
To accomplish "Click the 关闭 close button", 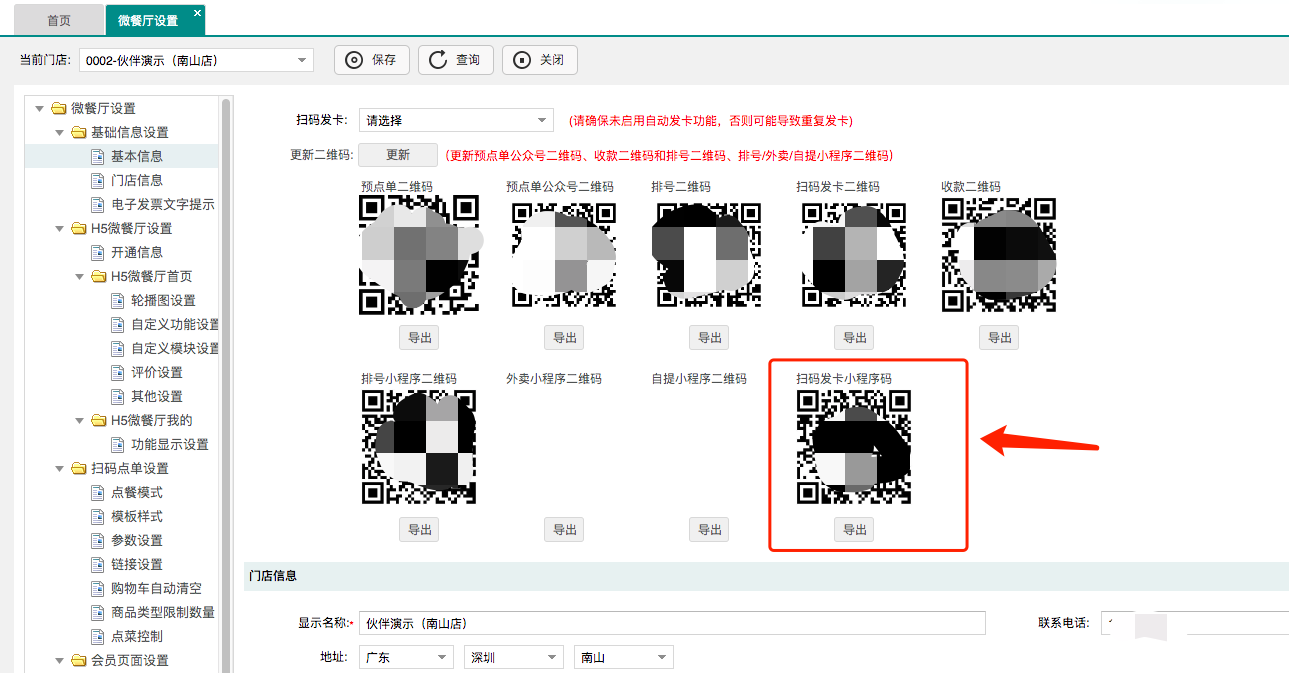I will [x=540, y=60].
